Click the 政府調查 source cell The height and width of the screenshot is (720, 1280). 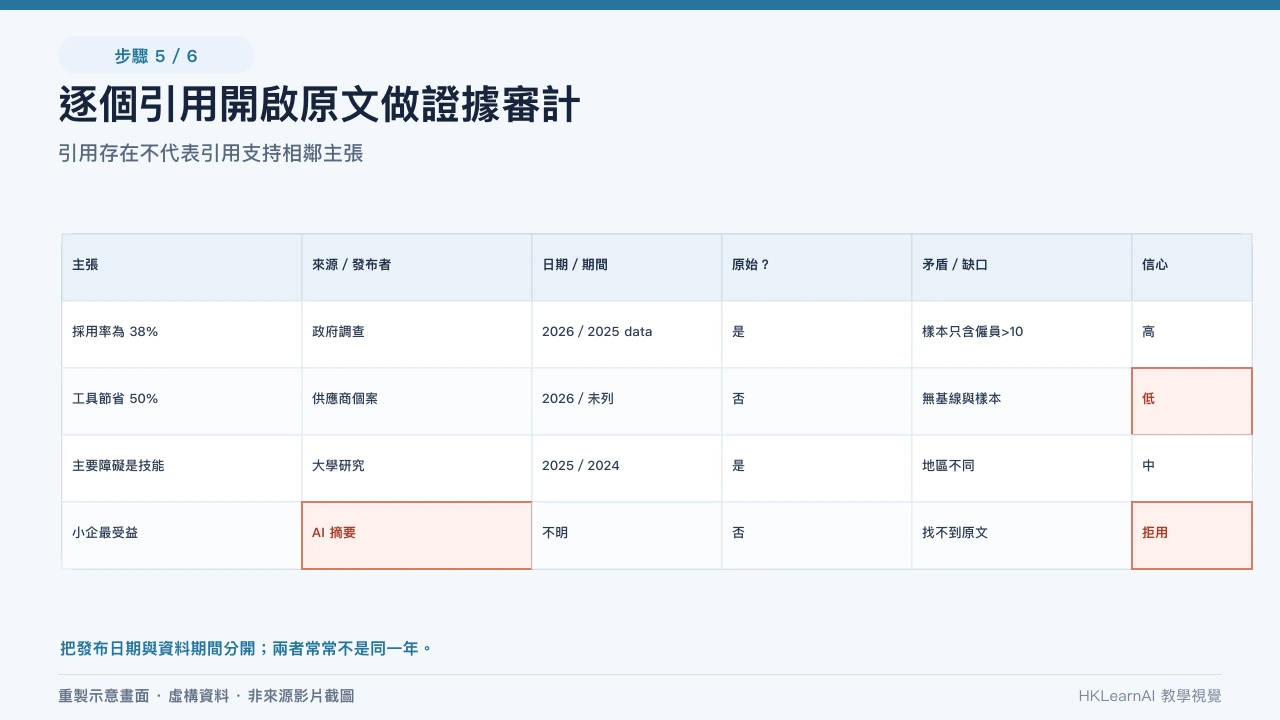point(417,332)
